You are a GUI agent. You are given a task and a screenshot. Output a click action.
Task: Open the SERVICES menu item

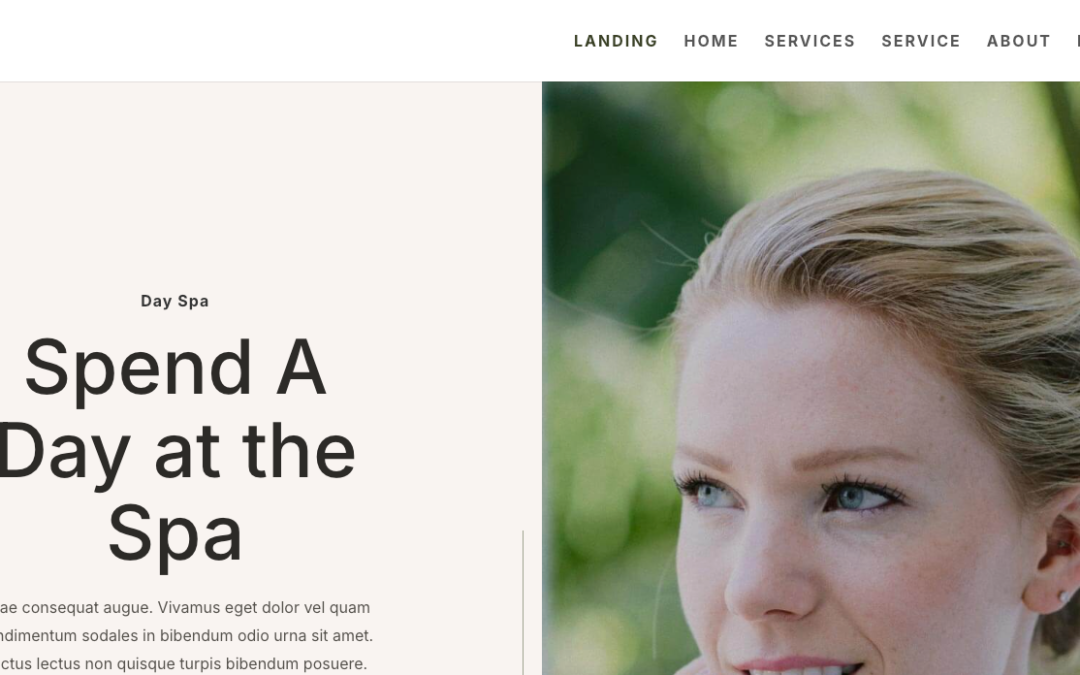click(809, 41)
